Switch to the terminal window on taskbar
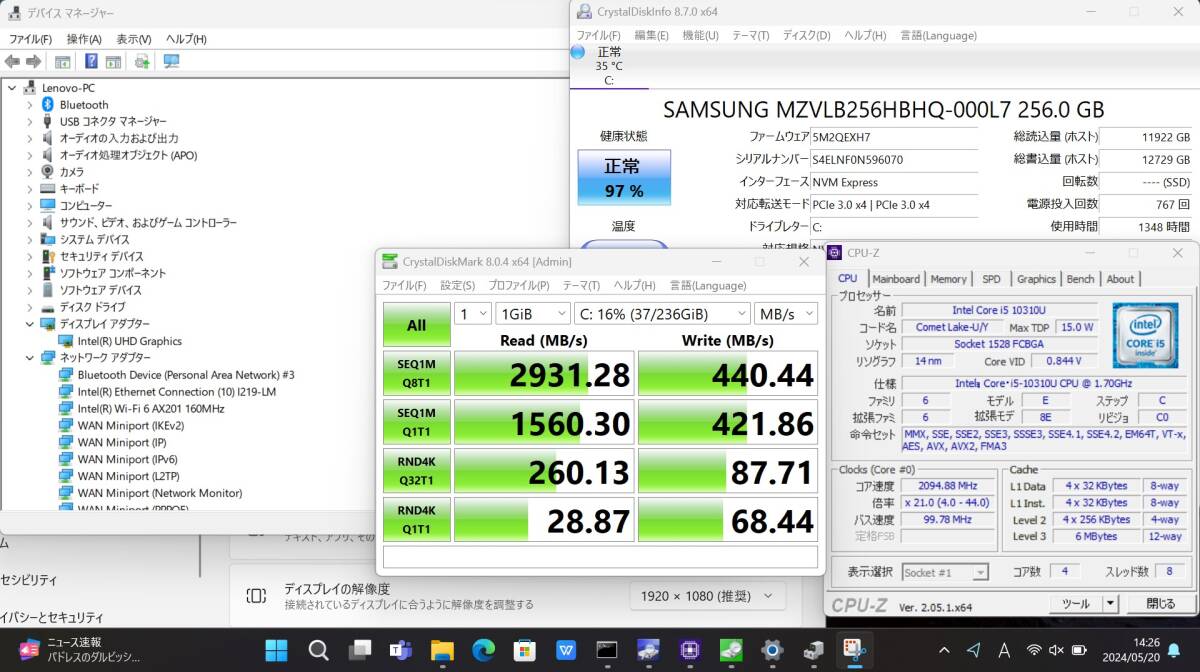The height and width of the screenshot is (672, 1200). (606, 650)
